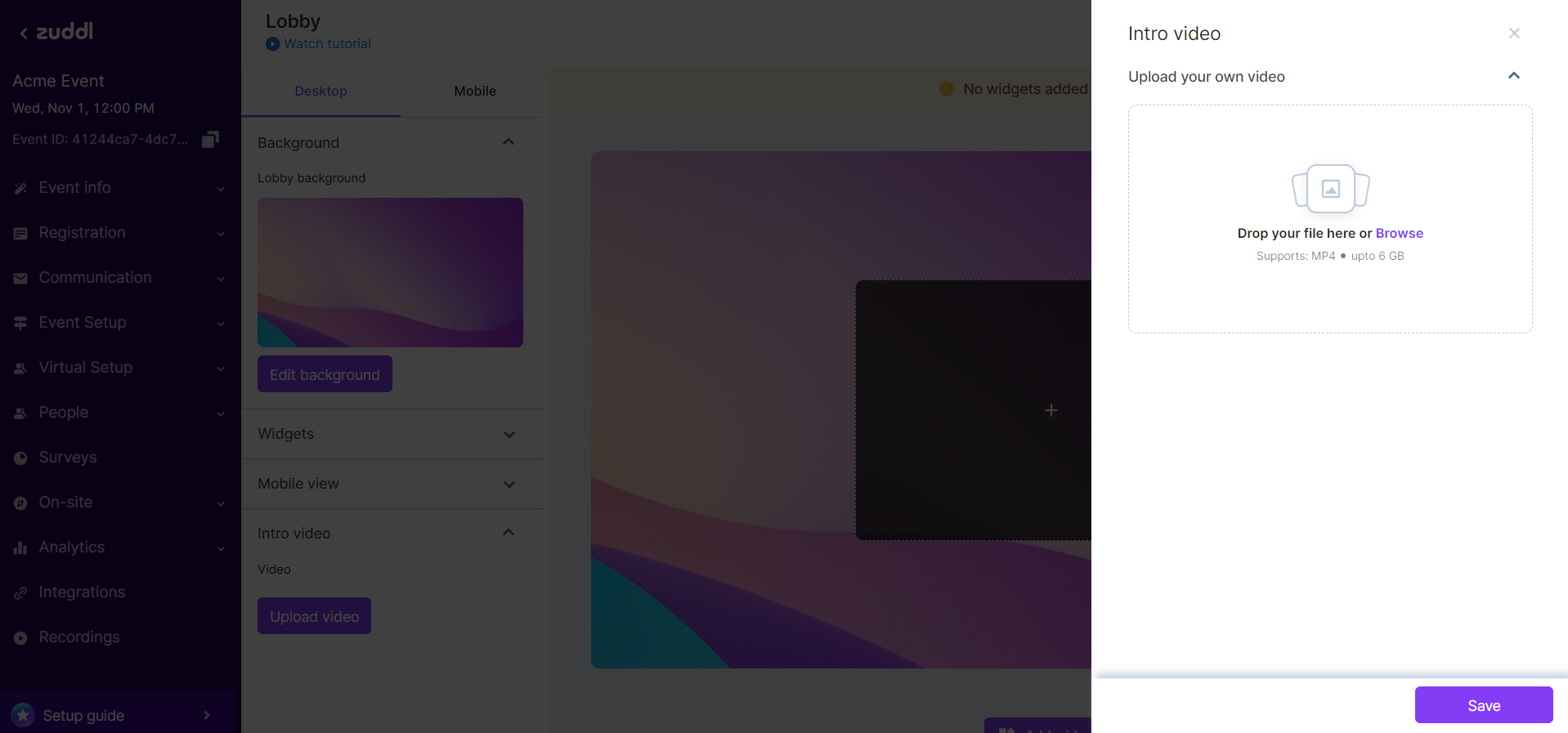Click the zuddl logo
The width and height of the screenshot is (1568, 733).
pos(65,31)
